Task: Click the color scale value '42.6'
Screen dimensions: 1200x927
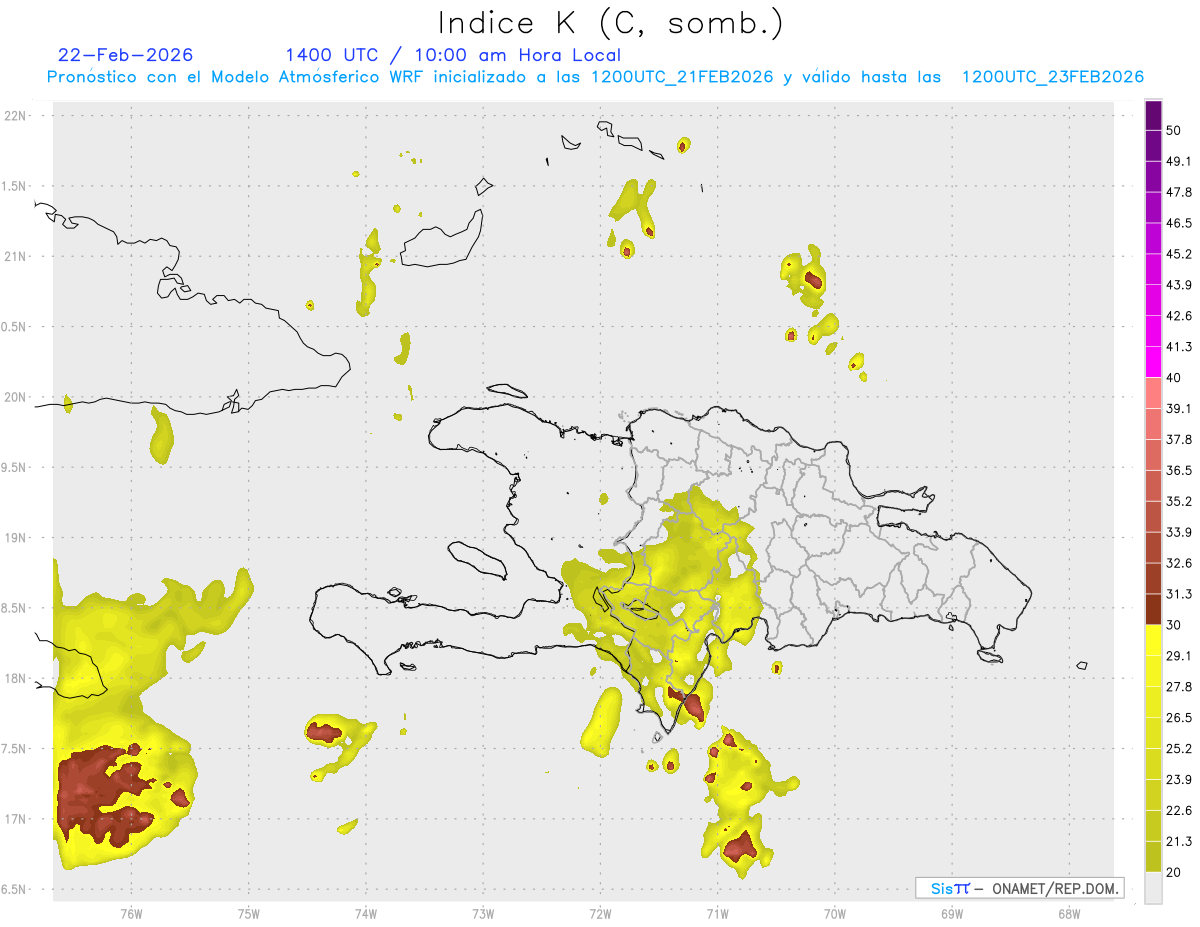Action: 1179,316
